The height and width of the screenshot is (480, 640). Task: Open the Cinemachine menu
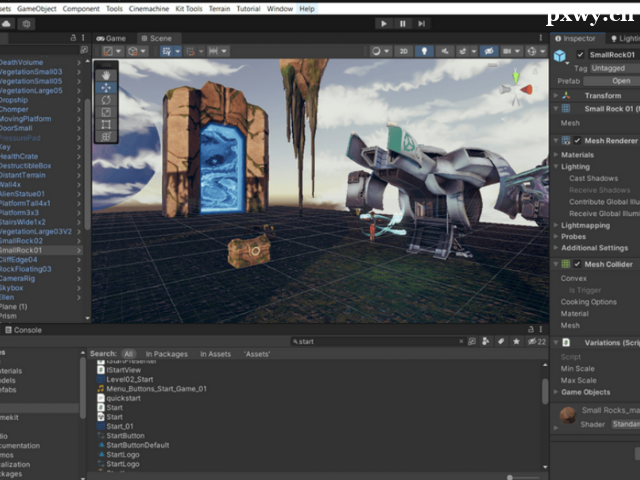[x=150, y=8]
